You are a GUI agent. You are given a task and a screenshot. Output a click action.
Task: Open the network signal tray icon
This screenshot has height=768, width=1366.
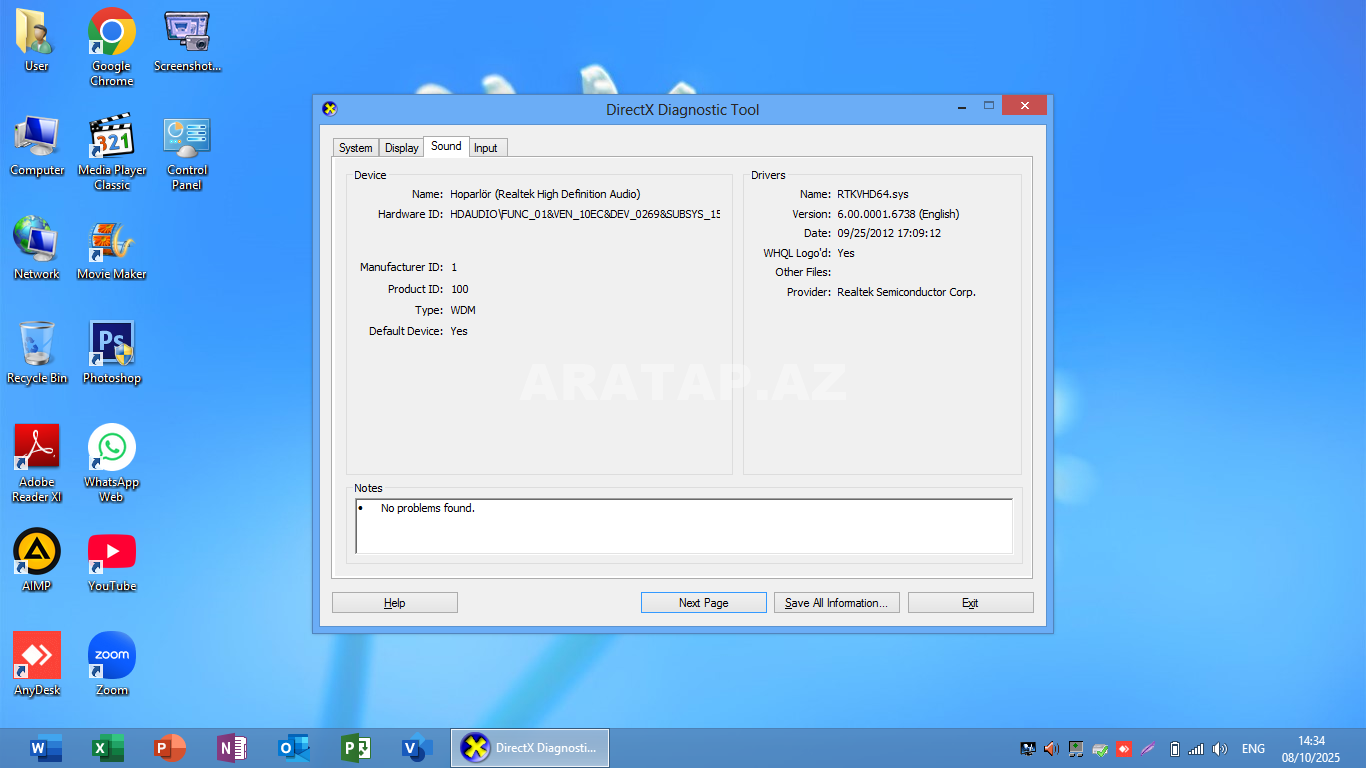1196,748
